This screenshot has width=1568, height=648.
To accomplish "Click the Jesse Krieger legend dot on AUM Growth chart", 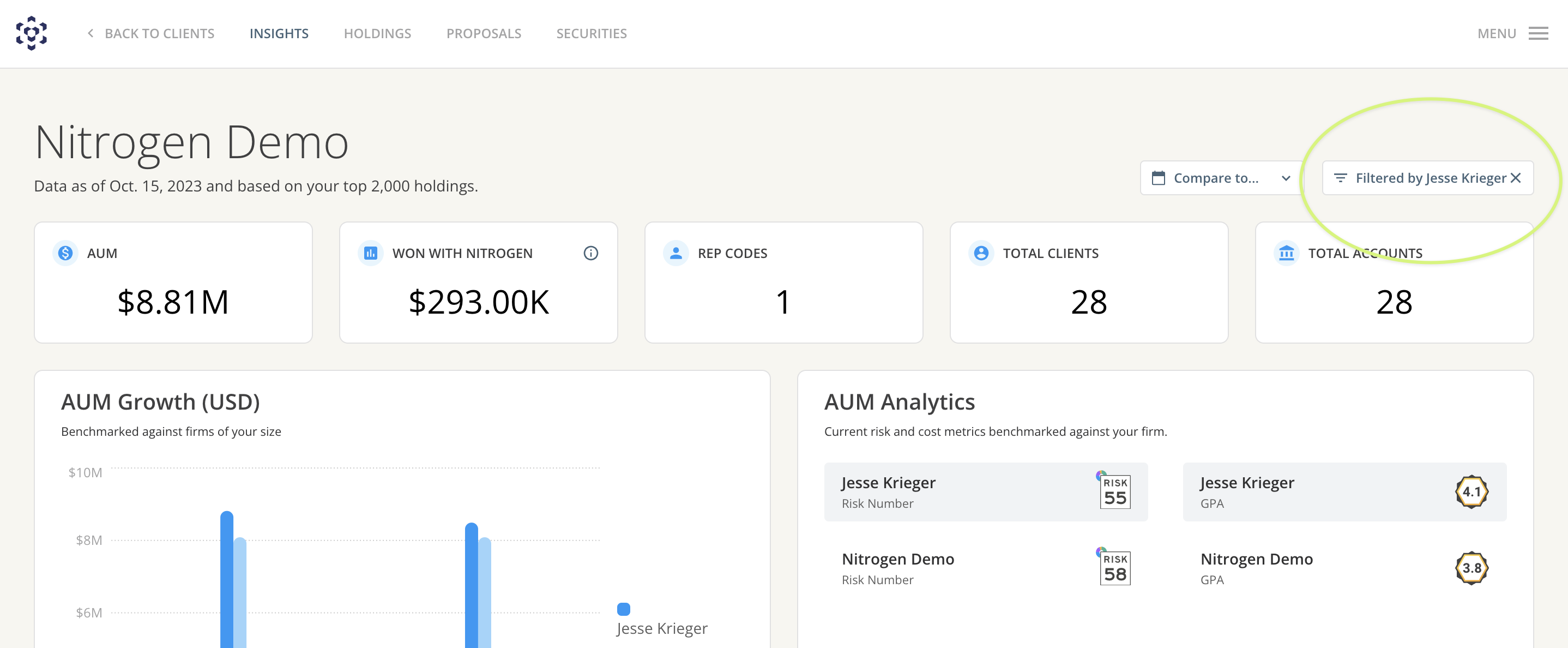I will point(623,608).
